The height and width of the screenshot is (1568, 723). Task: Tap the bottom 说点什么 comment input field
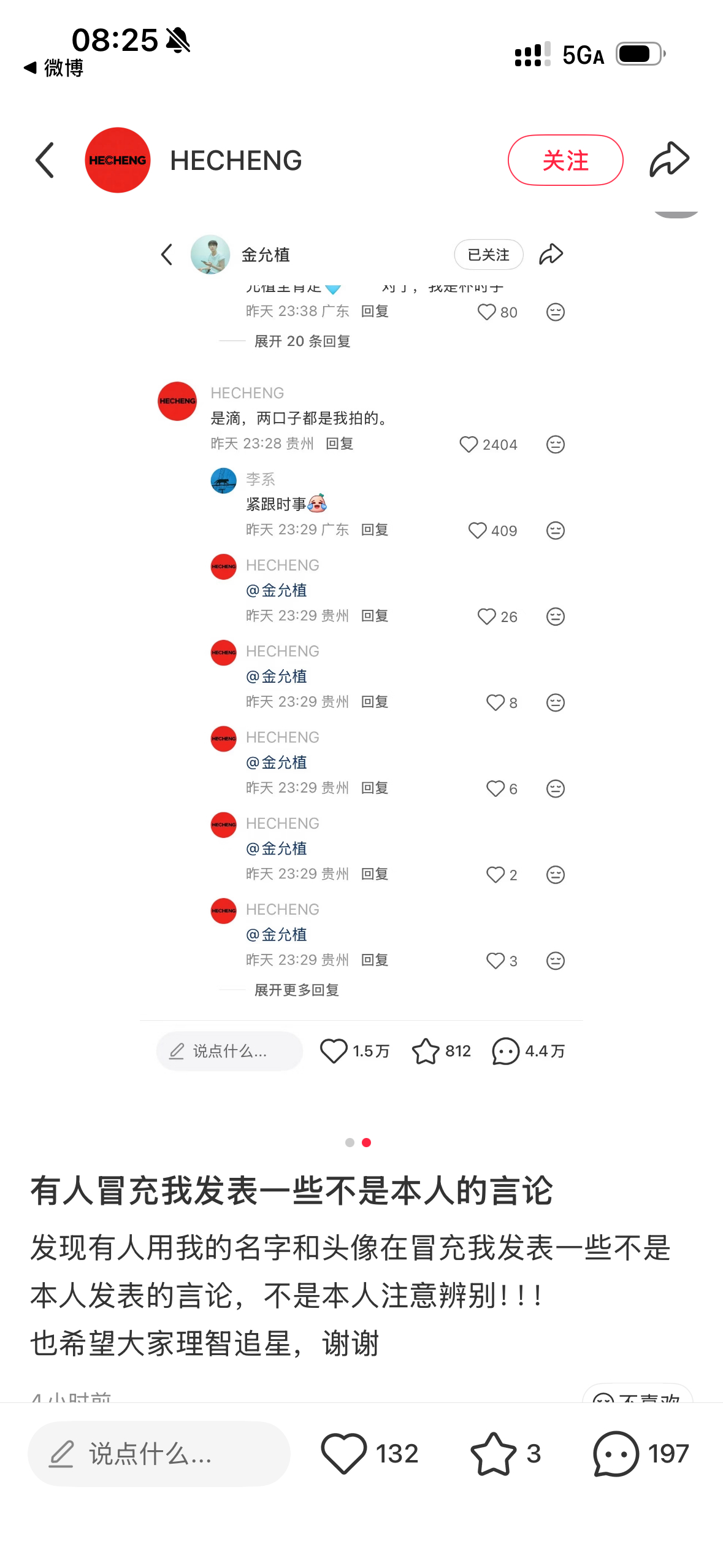[x=159, y=1453]
